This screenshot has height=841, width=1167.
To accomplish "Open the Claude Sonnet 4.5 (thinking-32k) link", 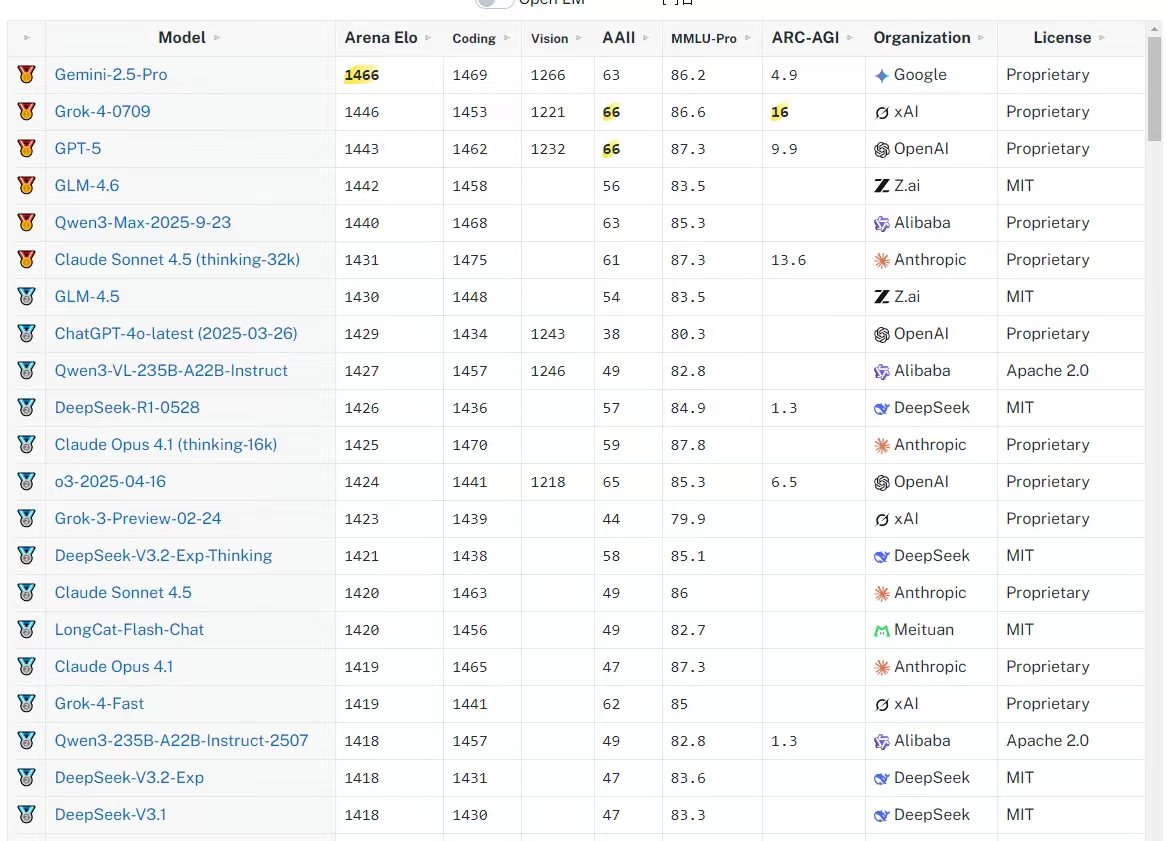I will click(177, 259).
